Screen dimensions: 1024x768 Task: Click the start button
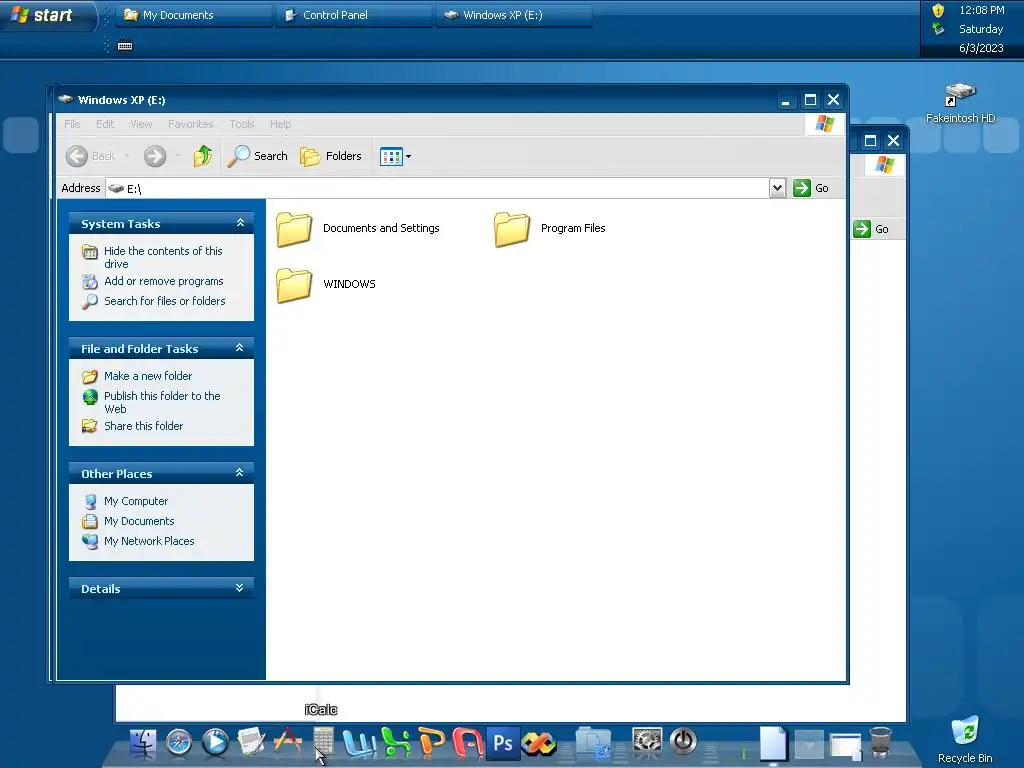tap(46, 14)
